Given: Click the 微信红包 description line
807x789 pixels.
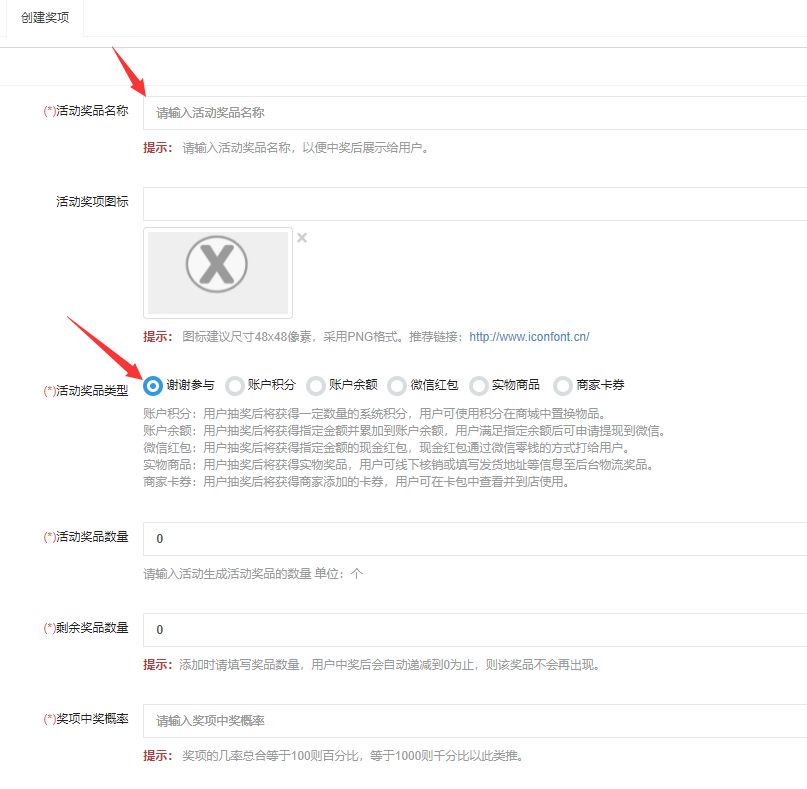Looking at the screenshot, I should [387, 448].
